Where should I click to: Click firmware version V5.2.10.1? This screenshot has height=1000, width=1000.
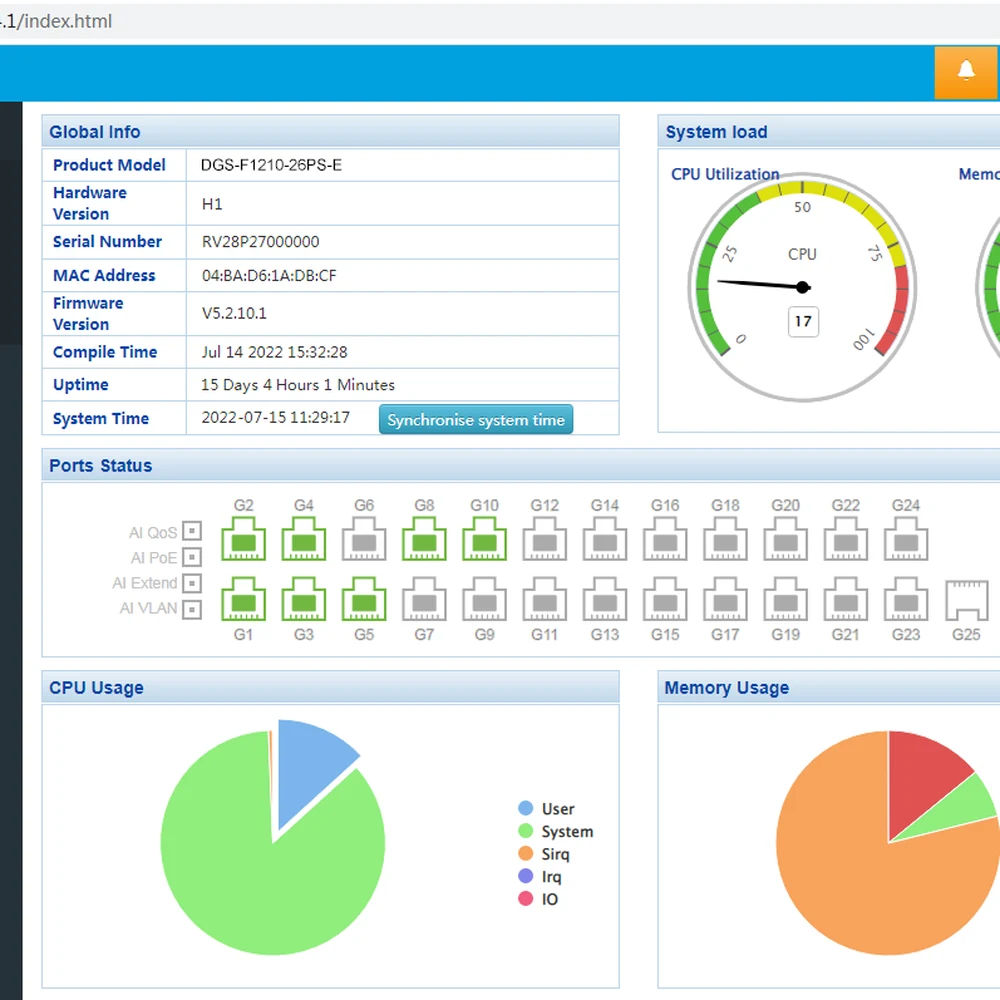pyautogui.click(x=234, y=313)
